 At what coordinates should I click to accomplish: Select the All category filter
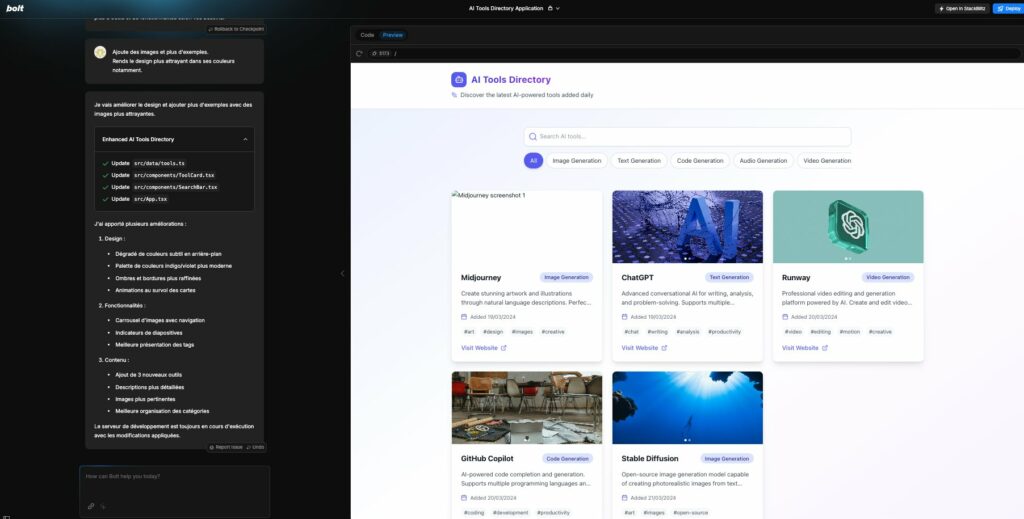533,160
